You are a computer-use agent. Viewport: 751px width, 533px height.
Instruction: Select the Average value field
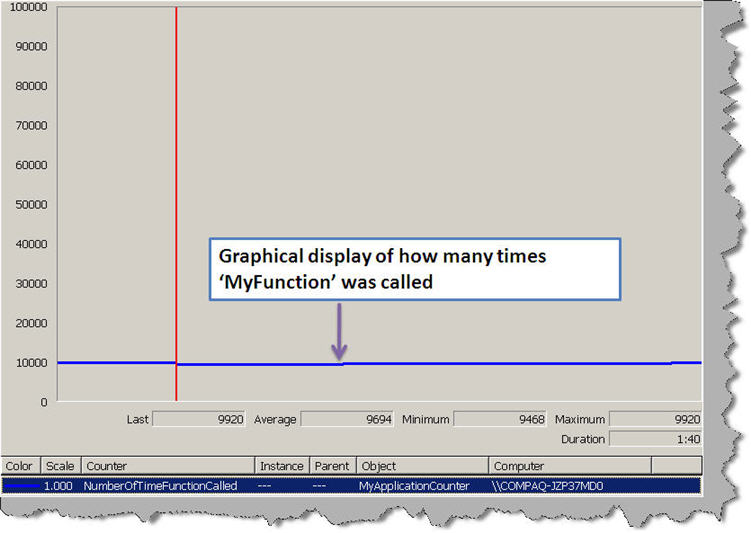348,420
